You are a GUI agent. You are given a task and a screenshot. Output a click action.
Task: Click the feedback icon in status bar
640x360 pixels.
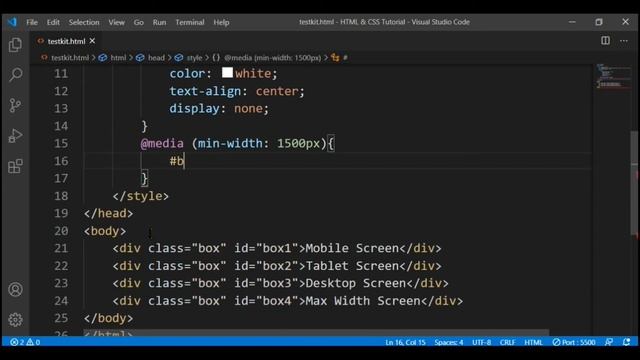click(x=609, y=342)
